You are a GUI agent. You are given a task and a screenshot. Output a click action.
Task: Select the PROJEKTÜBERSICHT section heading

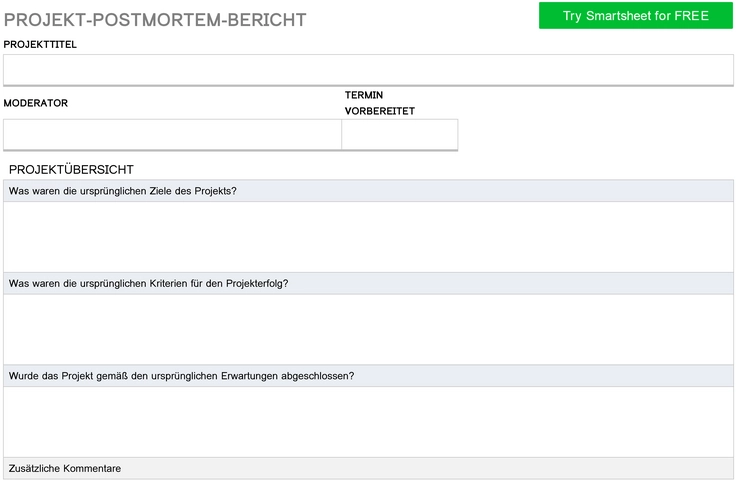(x=71, y=169)
